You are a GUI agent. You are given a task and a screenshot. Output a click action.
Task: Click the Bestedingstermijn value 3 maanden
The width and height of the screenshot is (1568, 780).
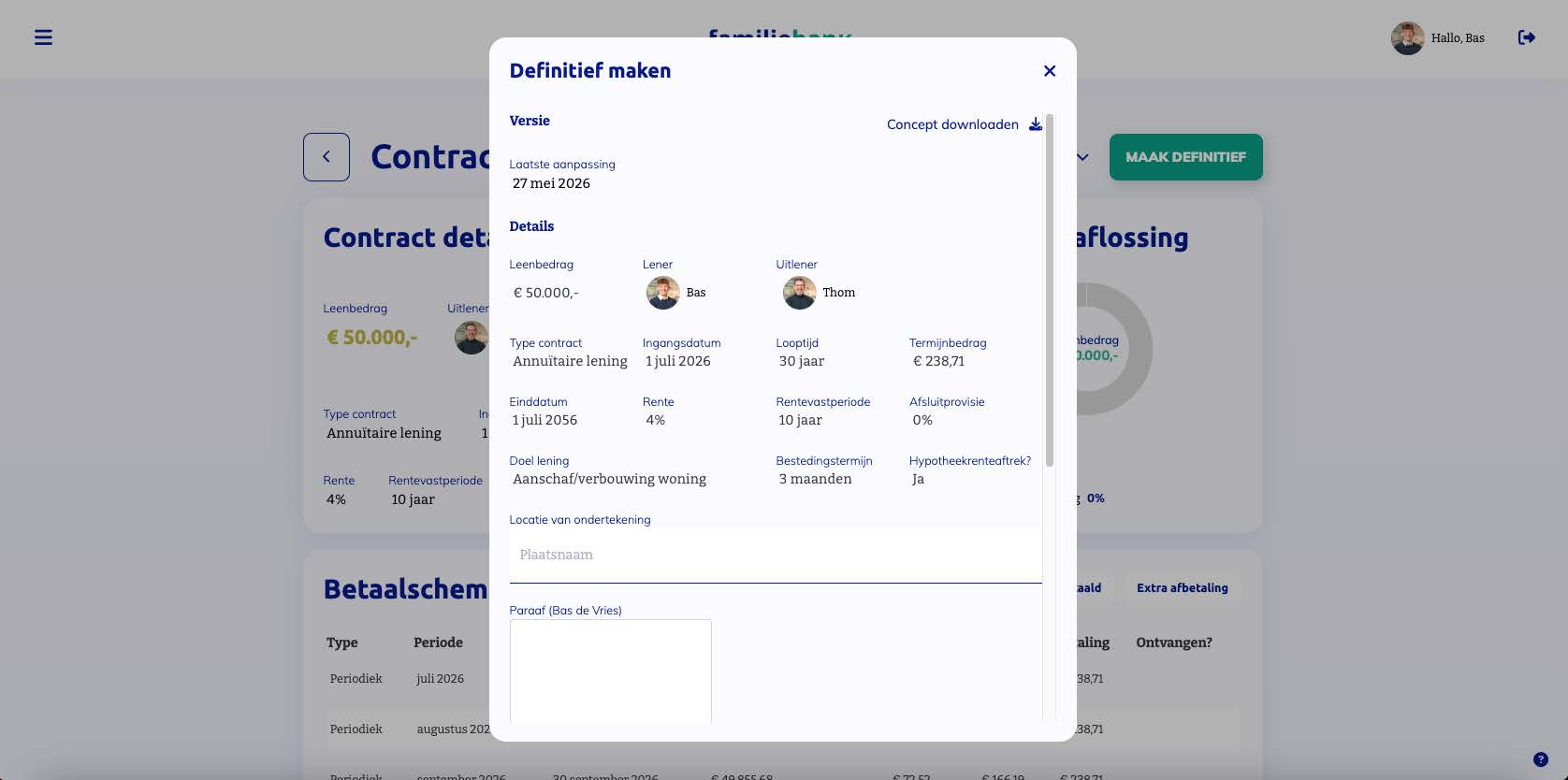tap(815, 479)
